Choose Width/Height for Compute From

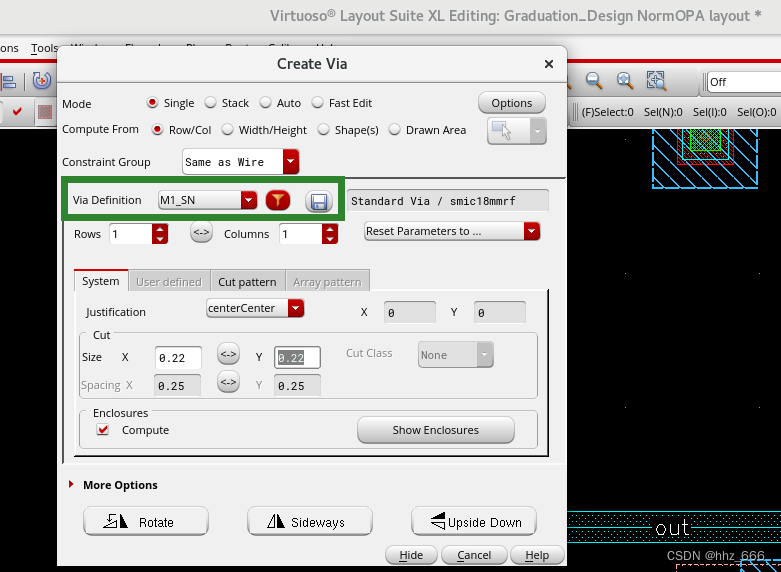(228, 130)
